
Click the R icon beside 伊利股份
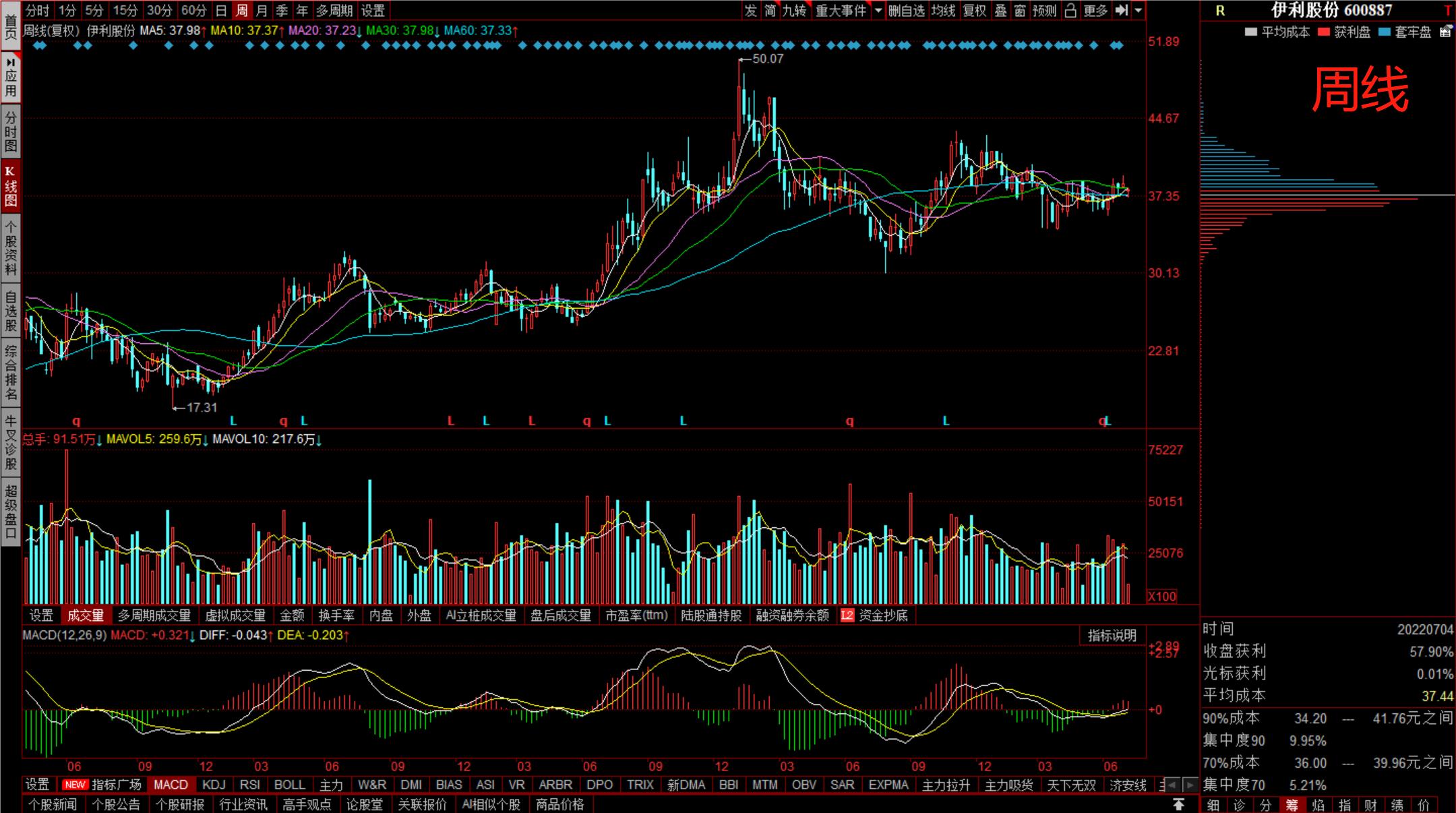[1220, 11]
